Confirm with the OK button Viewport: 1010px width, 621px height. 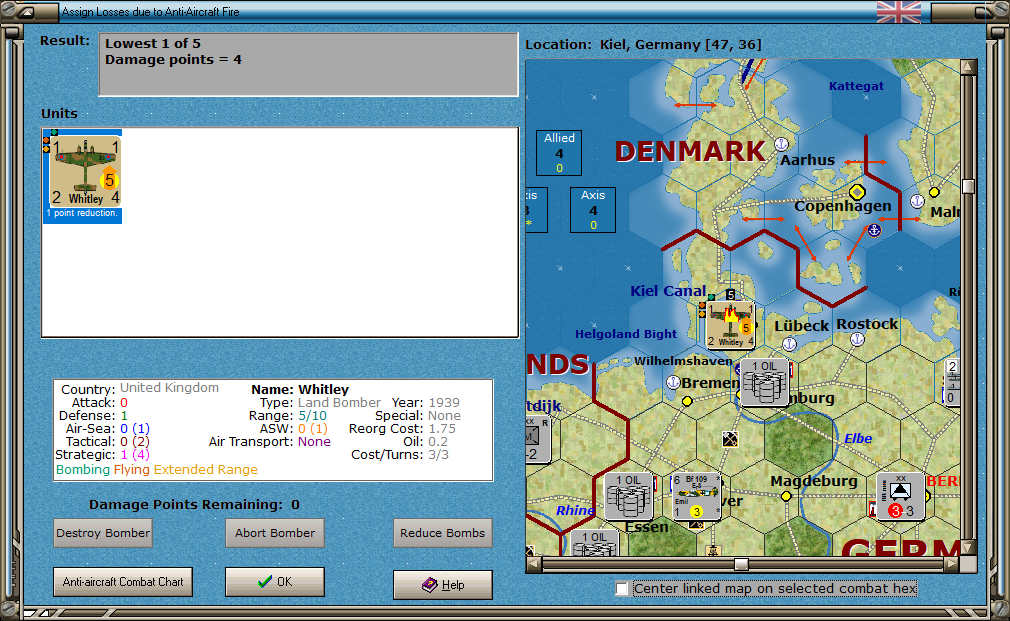pyautogui.click(x=275, y=582)
